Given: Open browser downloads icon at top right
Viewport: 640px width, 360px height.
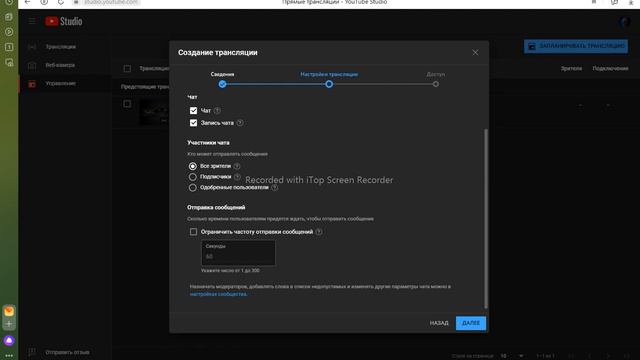Looking at the screenshot, I should tap(631, 2).
